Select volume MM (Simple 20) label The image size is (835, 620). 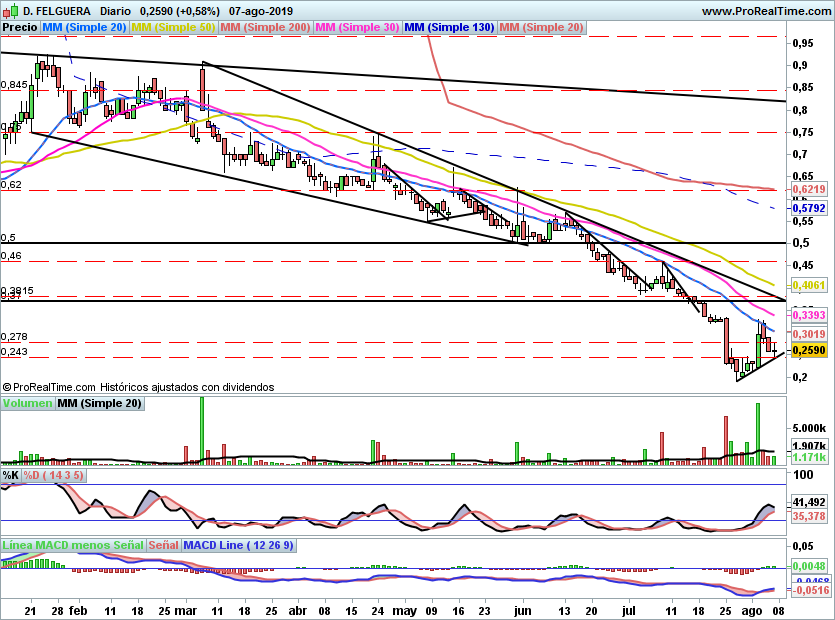[x=100, y=403]
